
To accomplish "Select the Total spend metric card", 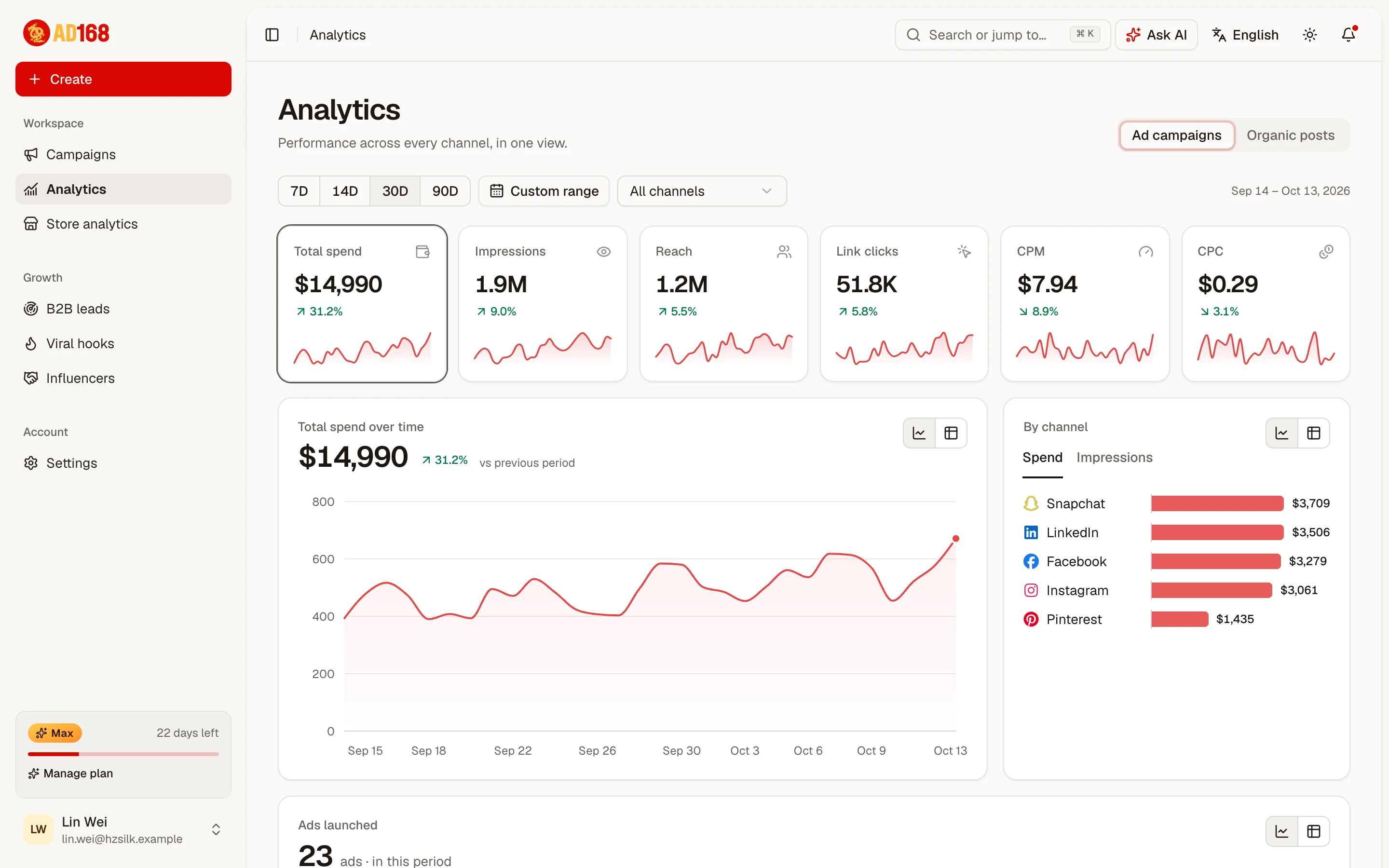I will coord(362,304).
